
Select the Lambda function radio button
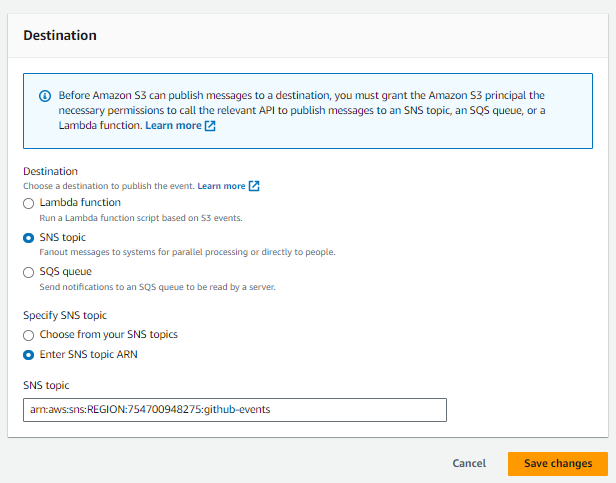click(x=28, y=203)
